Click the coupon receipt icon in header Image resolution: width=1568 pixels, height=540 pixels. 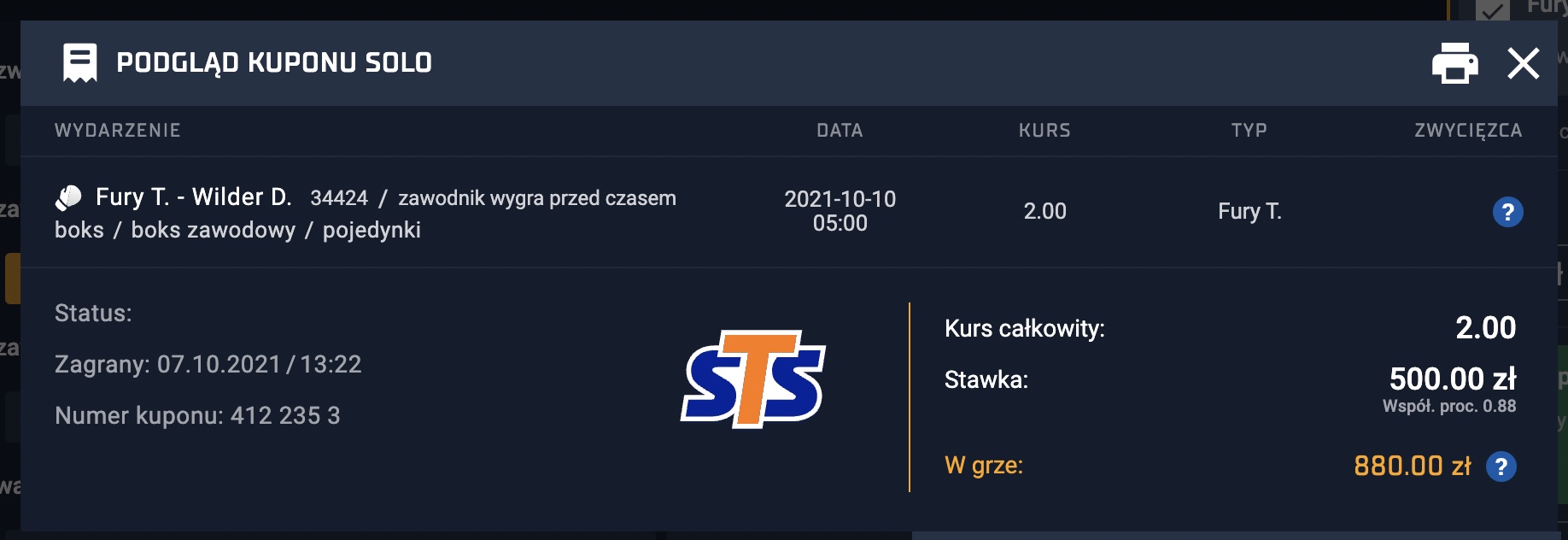[x=80, y=63]
